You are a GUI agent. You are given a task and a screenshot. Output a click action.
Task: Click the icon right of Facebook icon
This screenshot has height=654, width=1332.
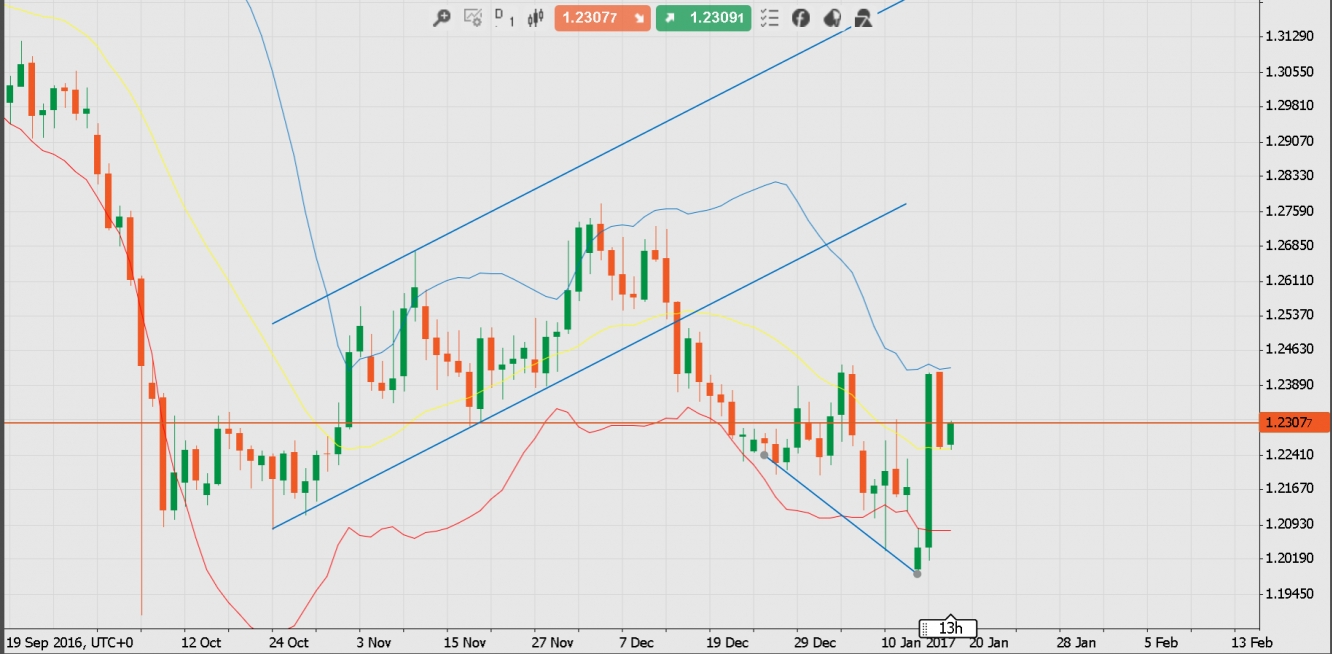[x=832, y=18]
